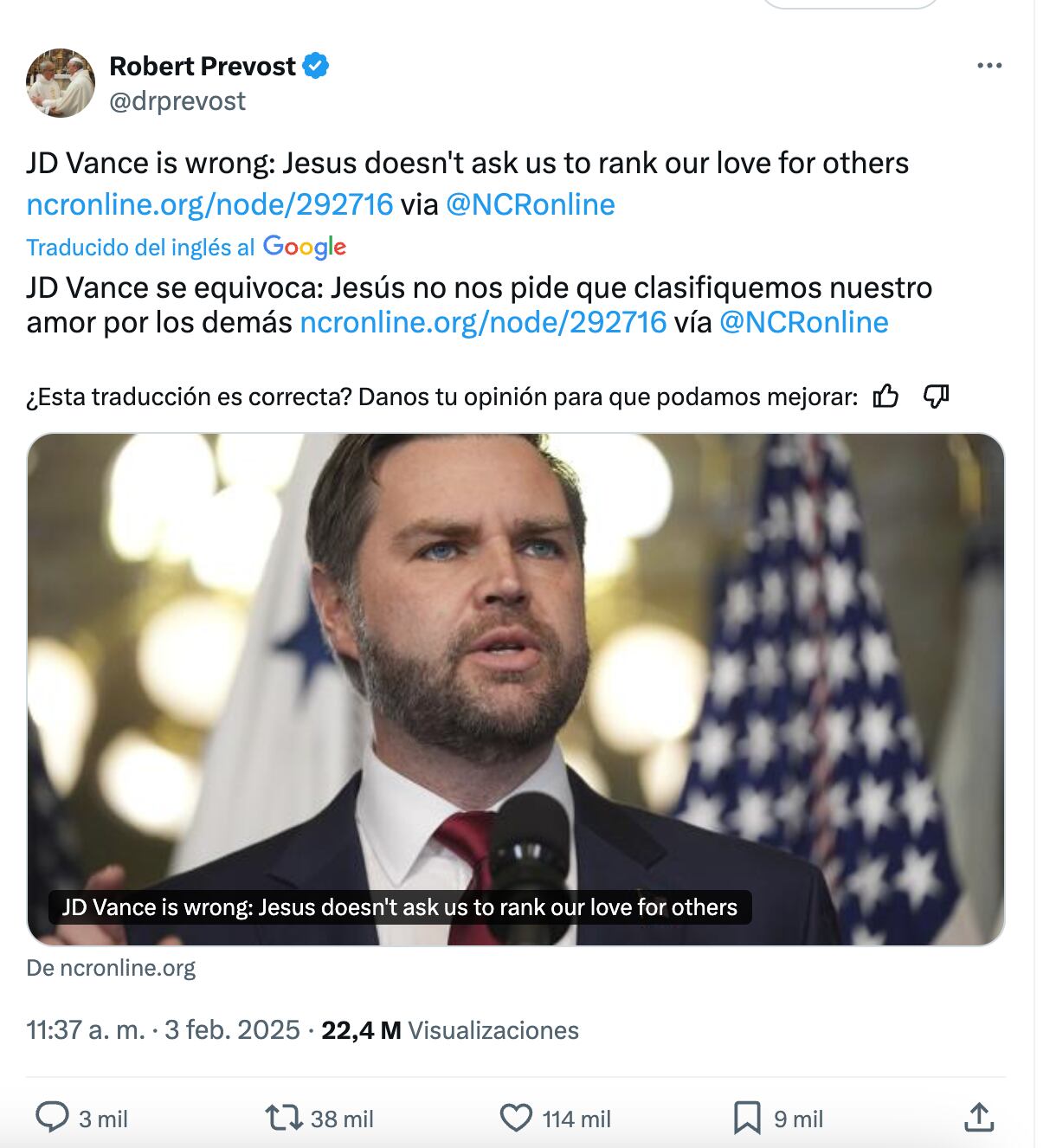
Task: Open the JD Vance article preview card
Action: (516, 688)
